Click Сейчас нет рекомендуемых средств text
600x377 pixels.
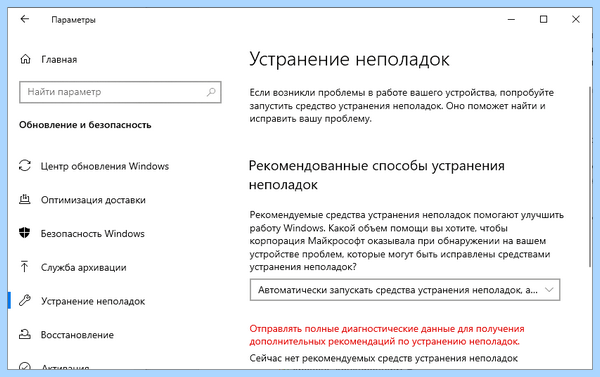(383, 358)
